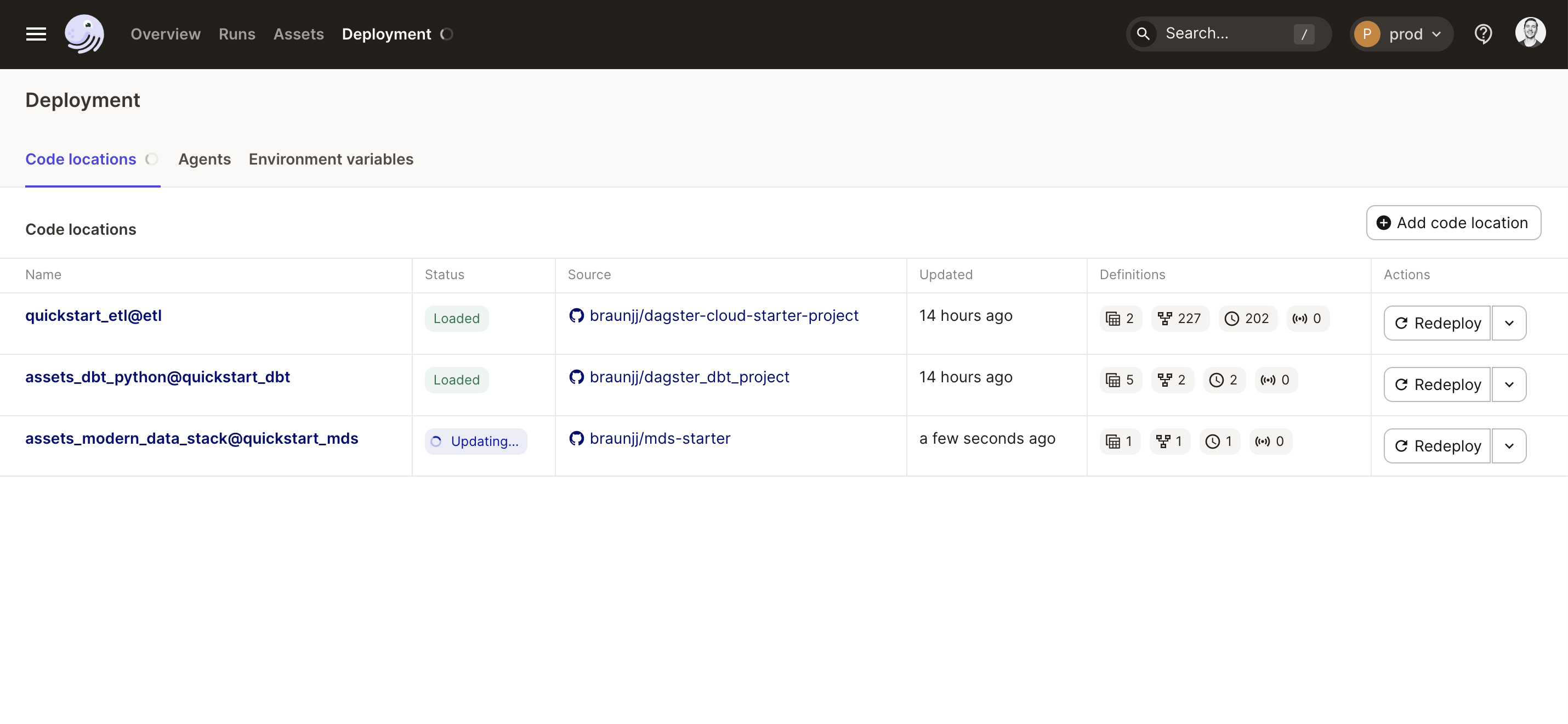Screen dimensions: 1568x724
Task: Click Loaded status badge for quickstart_etl@etl
Action: coord(457,319)
